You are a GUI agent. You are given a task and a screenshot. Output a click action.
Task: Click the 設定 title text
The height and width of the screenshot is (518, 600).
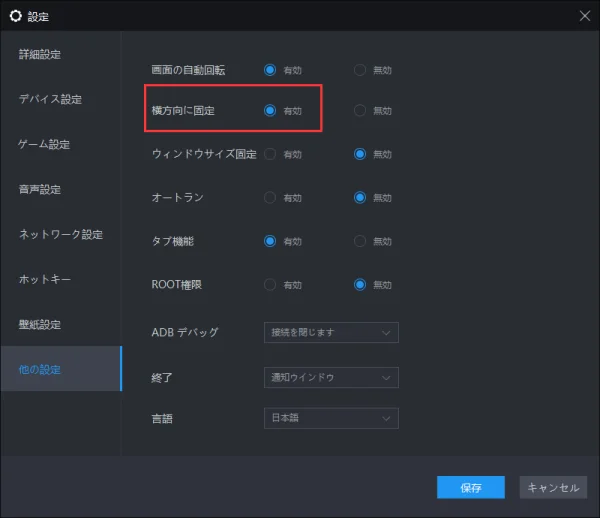point(38,17)
